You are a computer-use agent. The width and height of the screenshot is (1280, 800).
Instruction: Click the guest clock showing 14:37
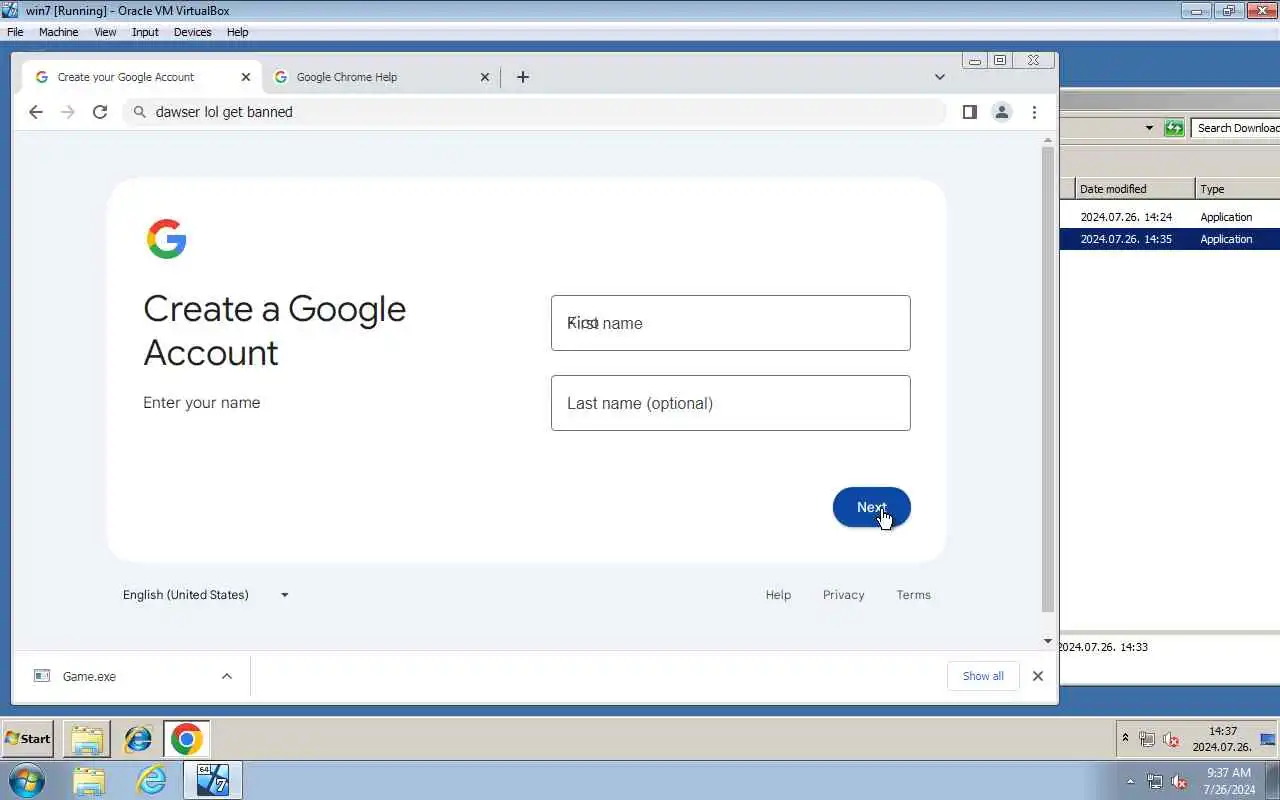pyautogui.click(x=1222, y=739)
